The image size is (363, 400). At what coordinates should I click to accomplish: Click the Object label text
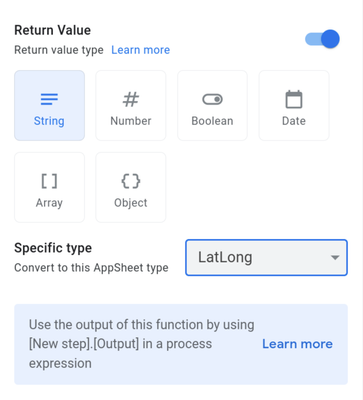[131, 203]
